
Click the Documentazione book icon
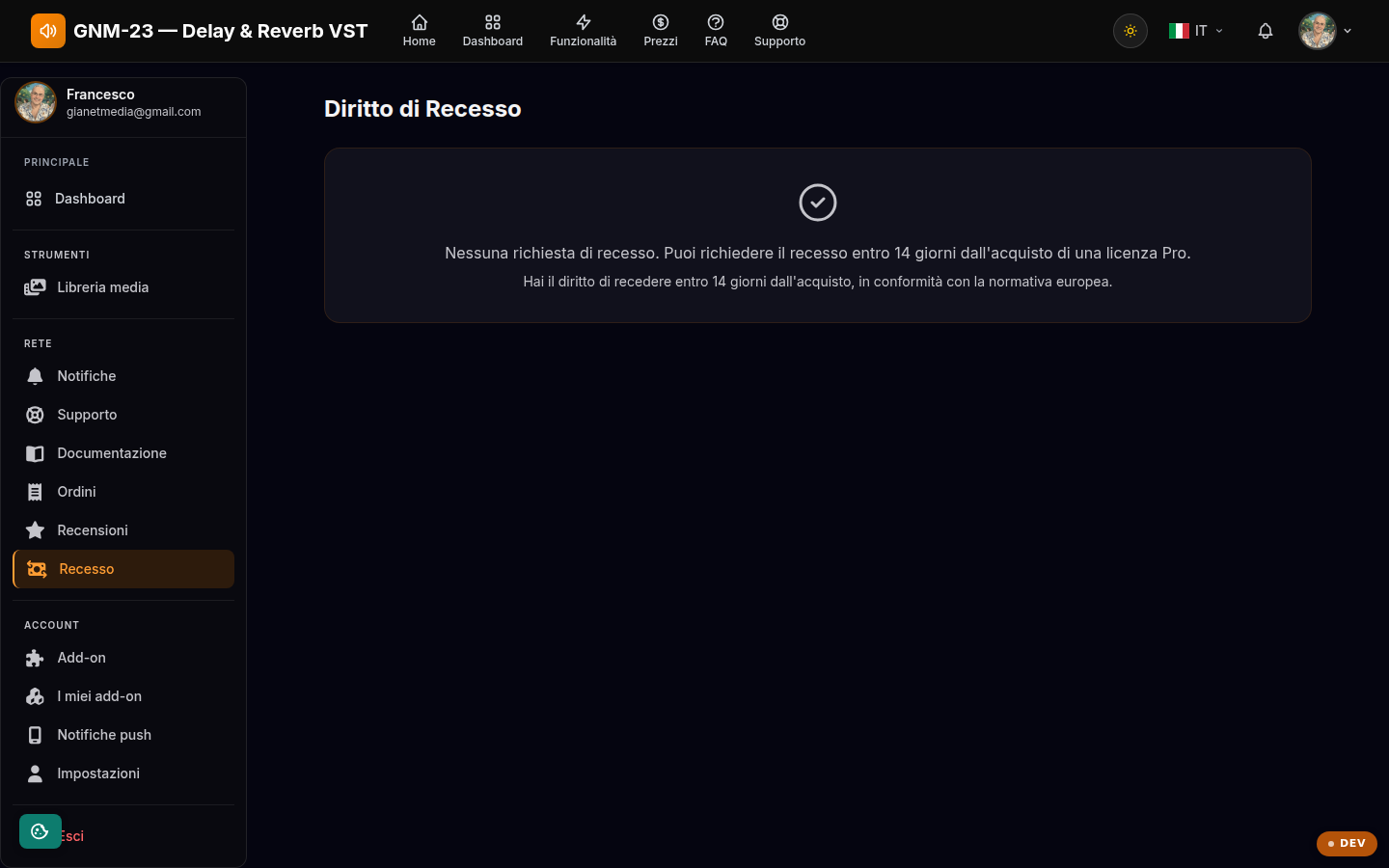point(35,453)
